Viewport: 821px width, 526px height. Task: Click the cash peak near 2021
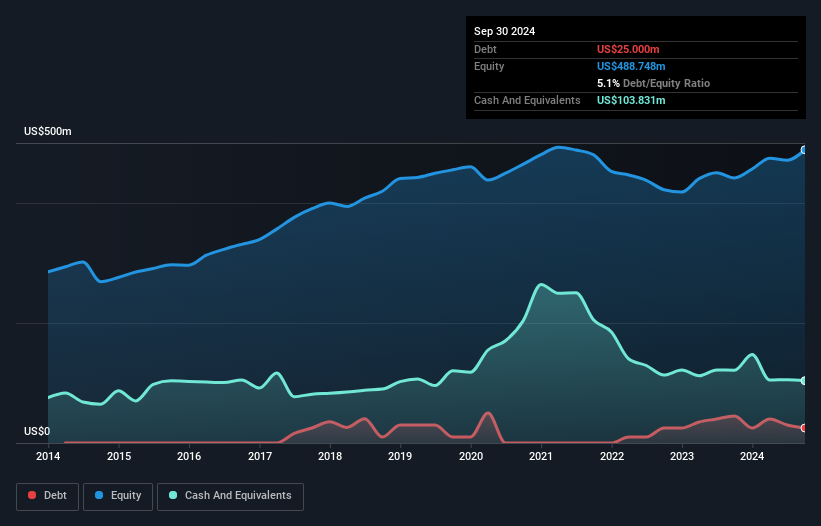[541, 285]
